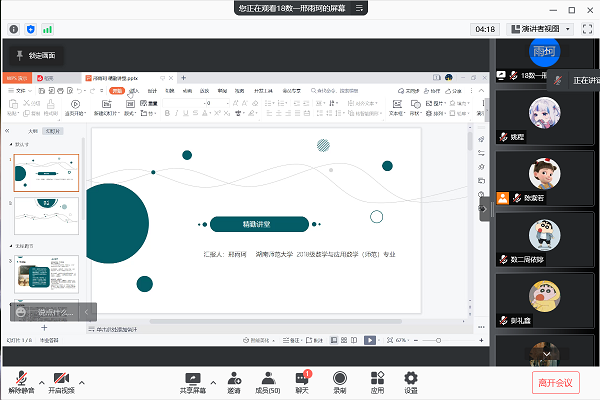This screenshot has height=400, width=600.
Task: Show the 成员(50) members list
Action: [267, 380]
